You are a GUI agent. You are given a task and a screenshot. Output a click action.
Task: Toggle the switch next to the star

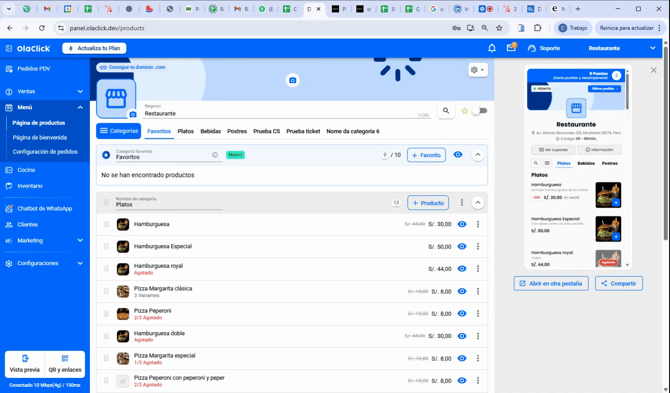(480, 111)
